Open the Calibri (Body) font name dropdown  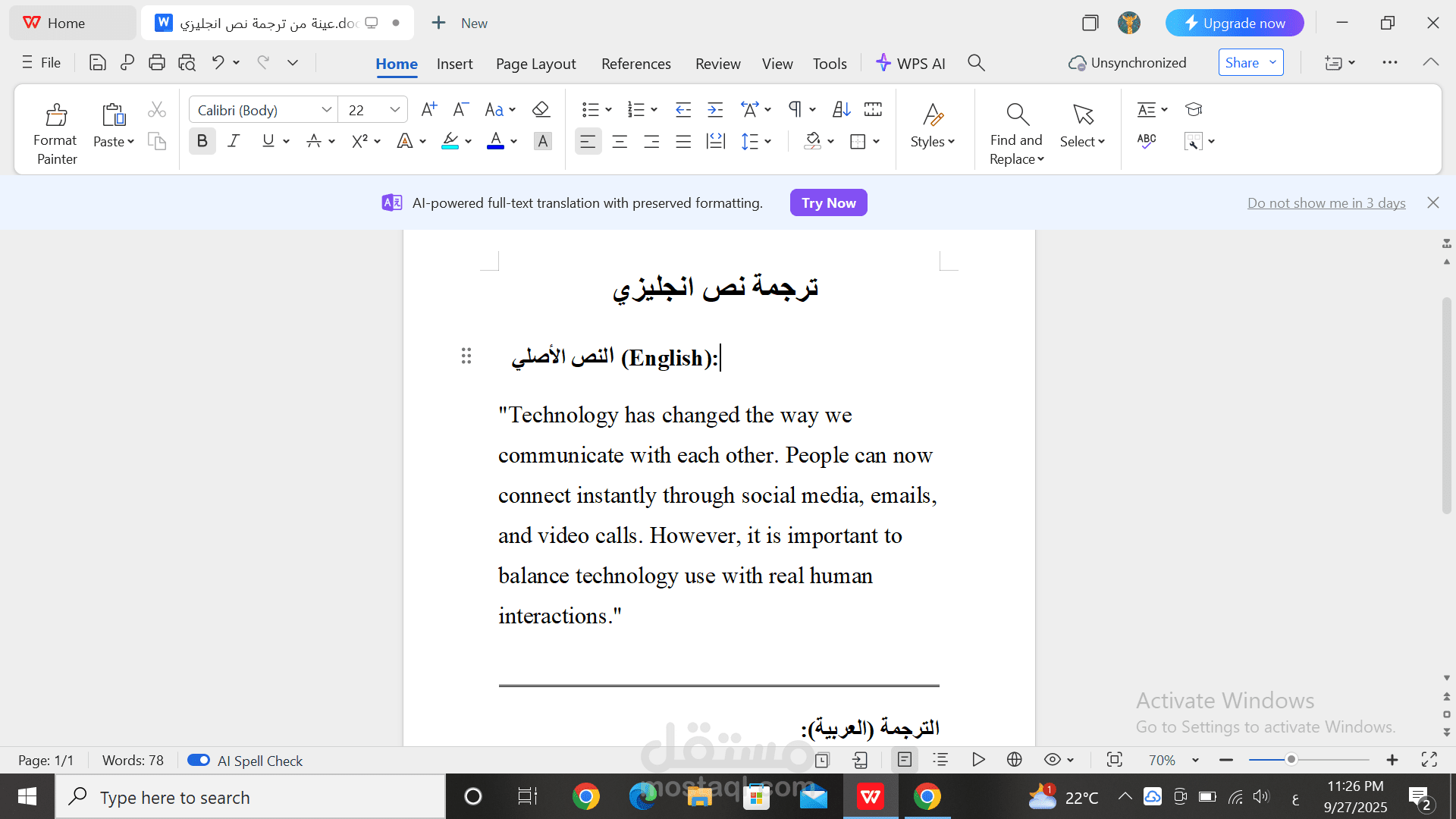(x=326, y=110)
